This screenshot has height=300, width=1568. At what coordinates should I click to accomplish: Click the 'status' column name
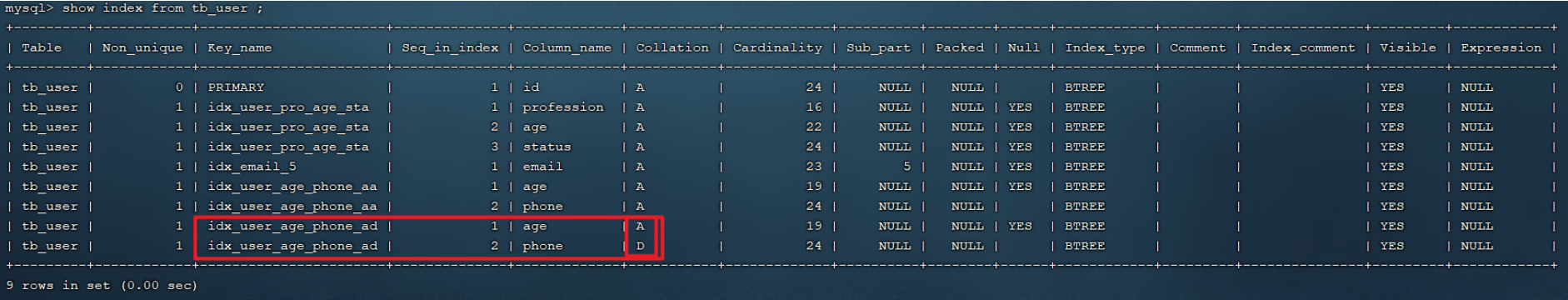coord(547,147)
